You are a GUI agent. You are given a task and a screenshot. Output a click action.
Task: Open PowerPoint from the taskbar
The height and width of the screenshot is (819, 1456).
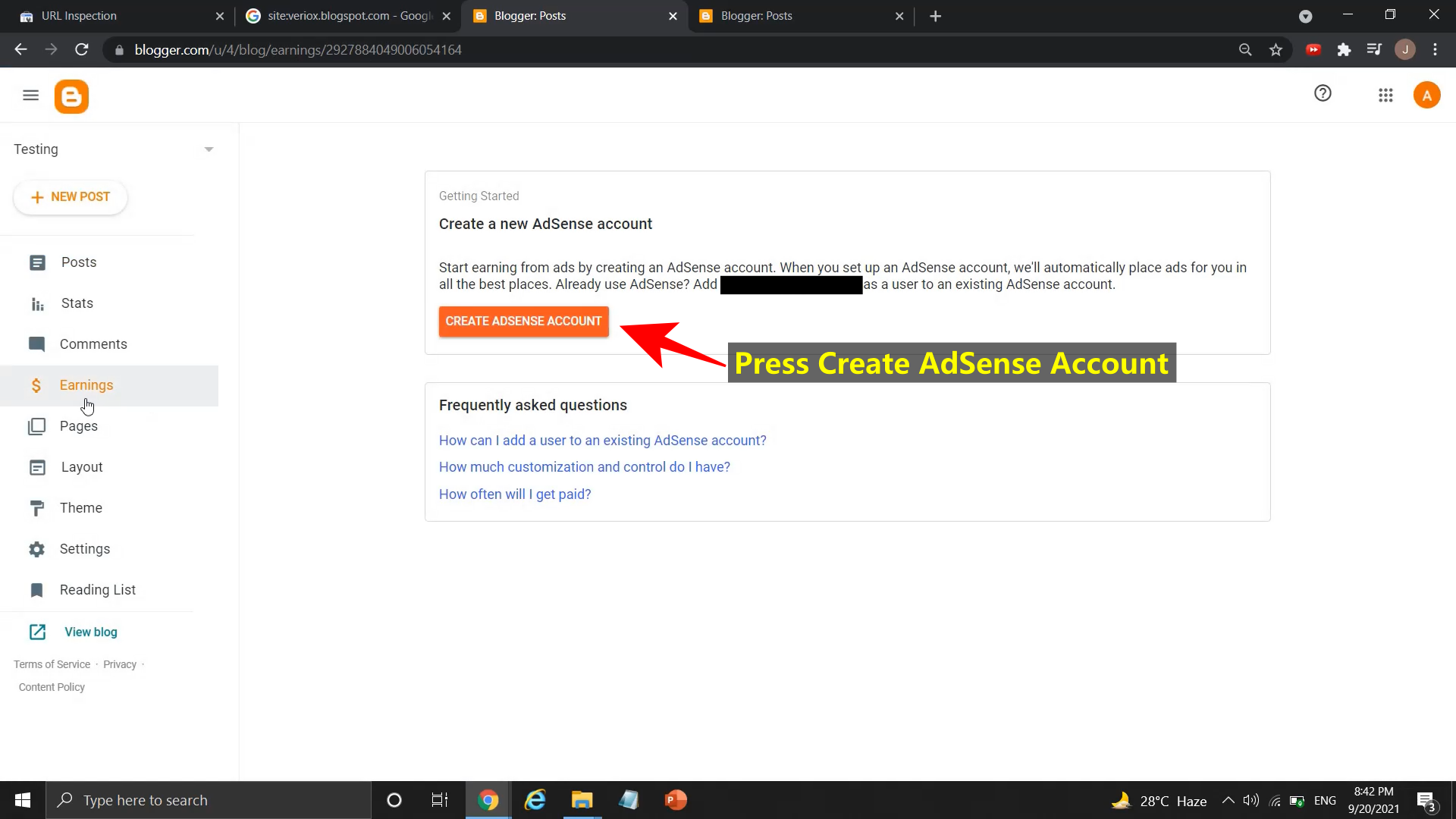click(675, 800)
